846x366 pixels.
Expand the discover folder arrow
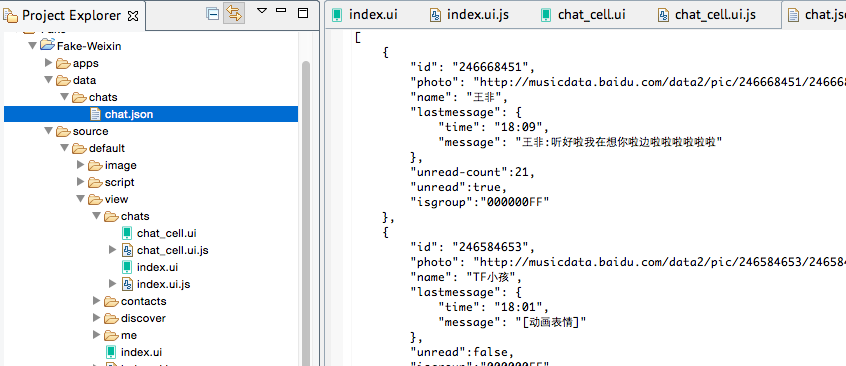click(x=97, y=318)
